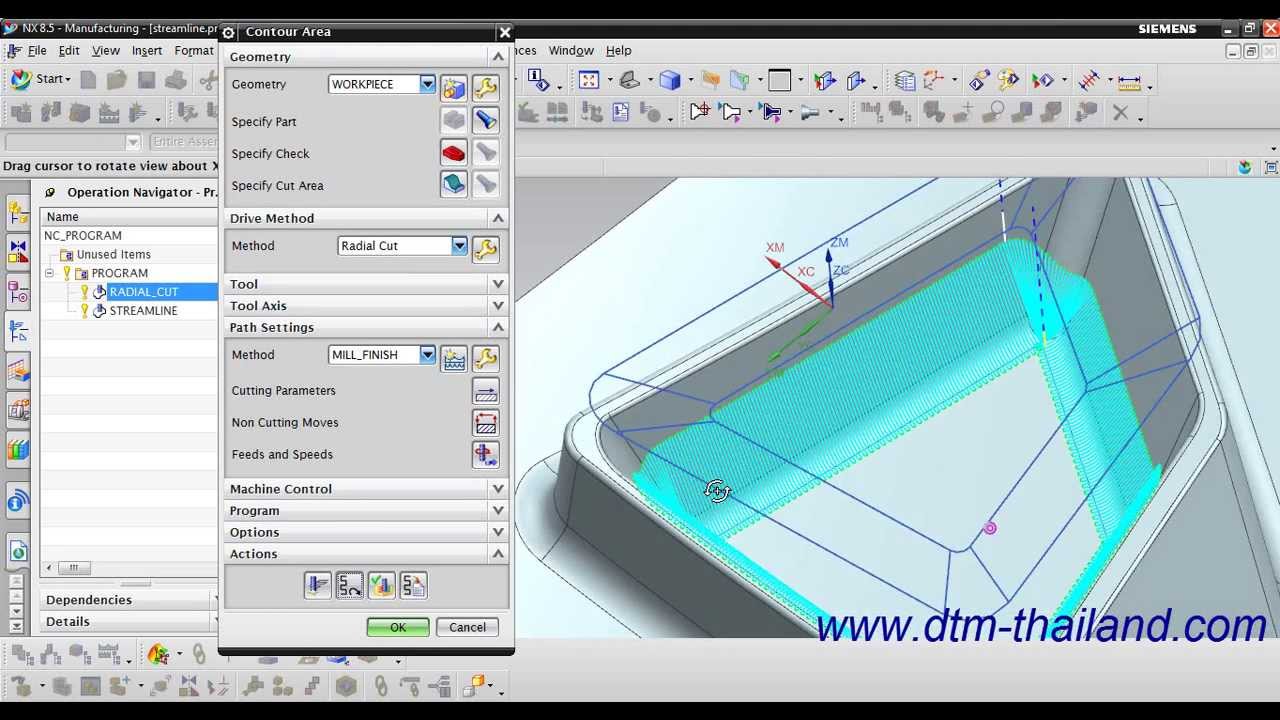
Task: Click the Display Specify Check flashlight icon
Action: click(485, 154)
